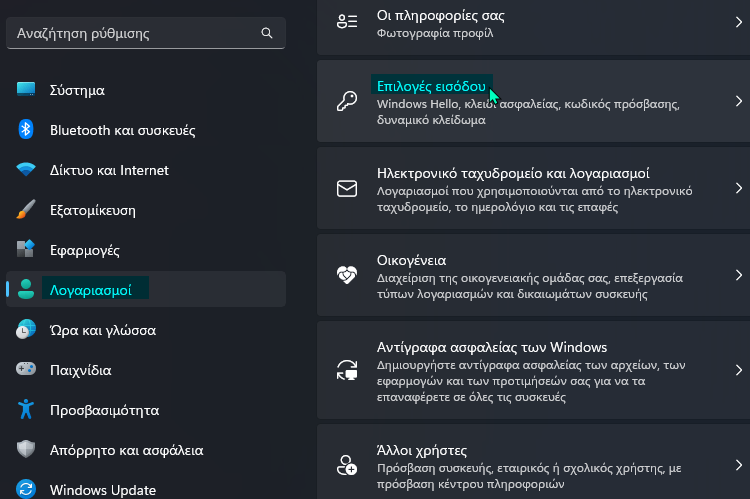Click the gamepad icon for Παιχνίδια
Image resolution: width=750 pixels, height=499 pixels.
coord(26,369)
